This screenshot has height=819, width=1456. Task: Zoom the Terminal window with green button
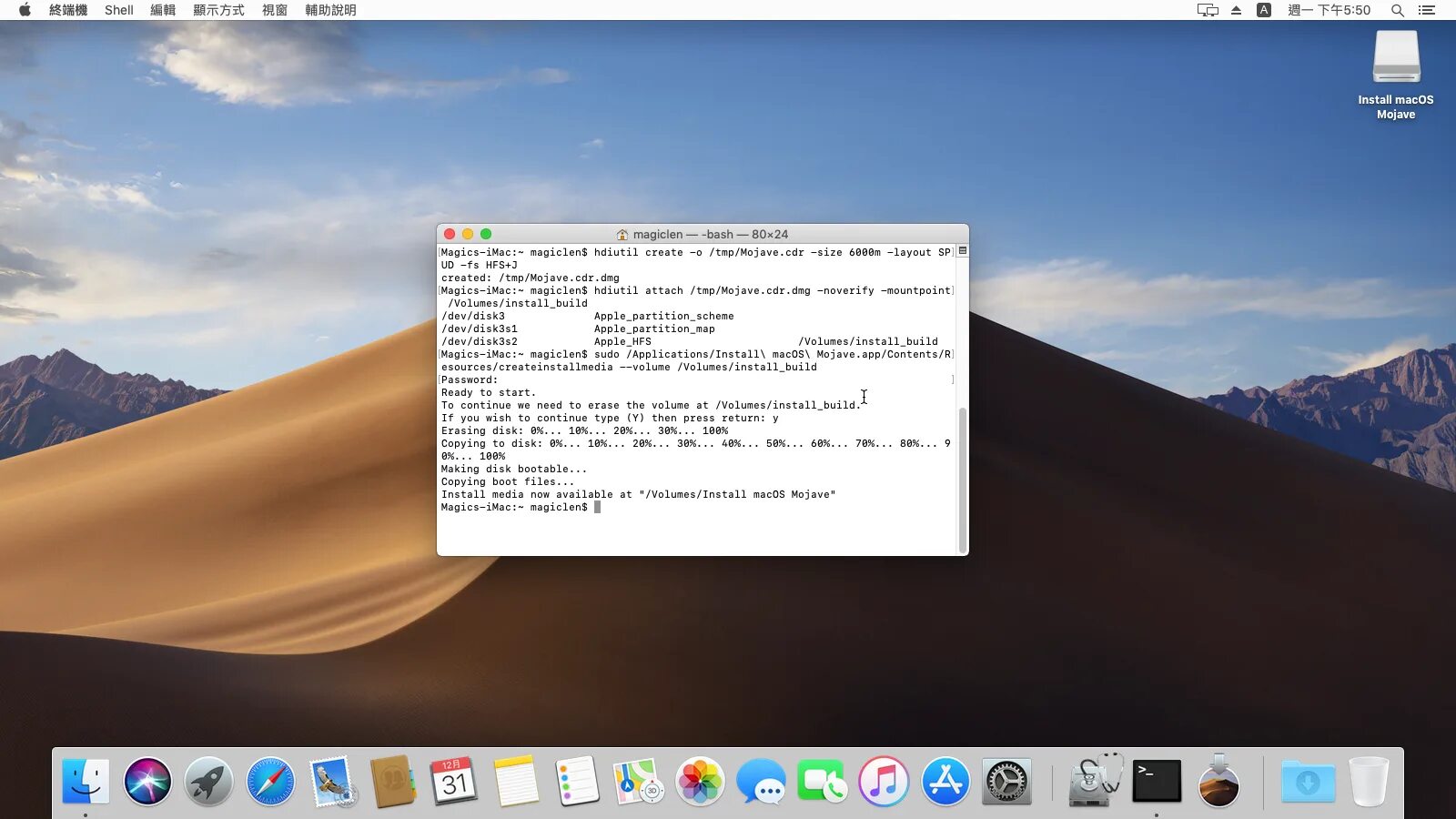[x=486, y=234]
